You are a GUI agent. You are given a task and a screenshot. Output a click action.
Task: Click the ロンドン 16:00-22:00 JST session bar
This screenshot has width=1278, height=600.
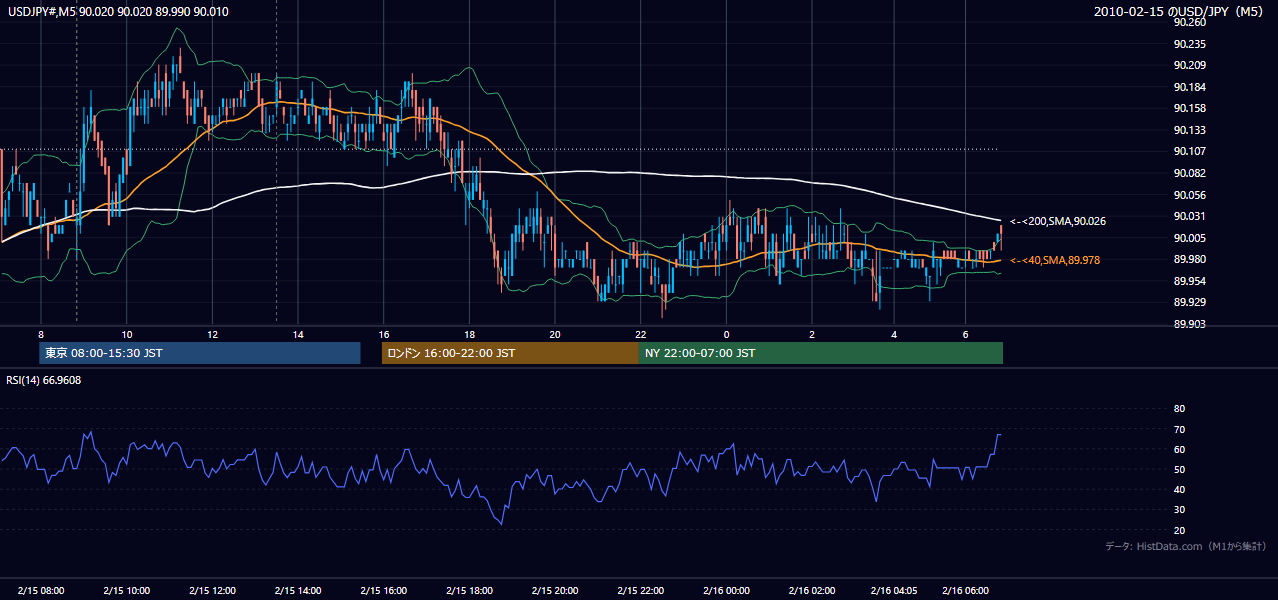point(510,353)
